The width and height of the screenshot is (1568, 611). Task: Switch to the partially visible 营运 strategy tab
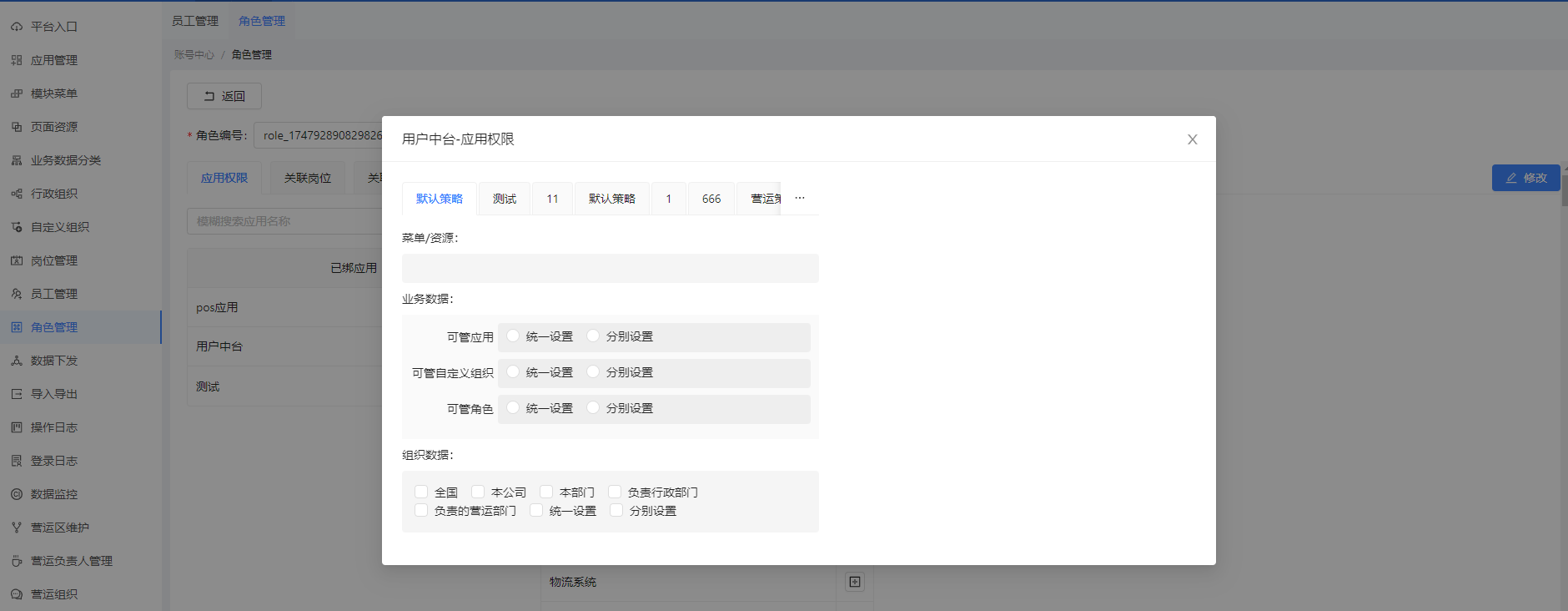[760, 199]
